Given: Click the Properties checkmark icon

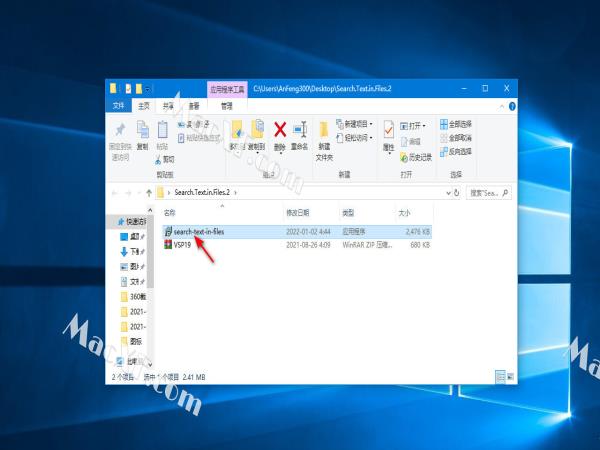Looking at the screenshot, I should [x=388, y=130].
